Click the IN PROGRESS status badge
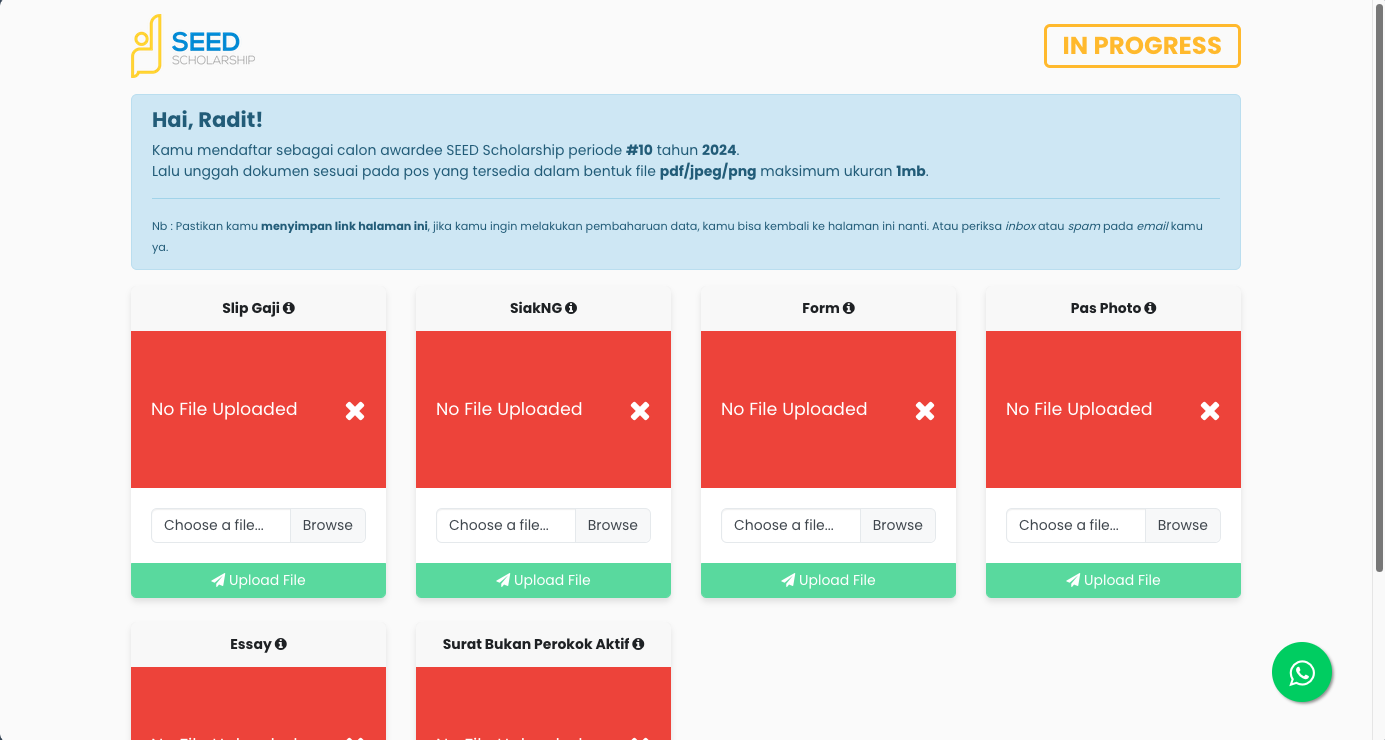This screenshot has width=1385, height=740. pyautogui.click(x=1142, y=46)
